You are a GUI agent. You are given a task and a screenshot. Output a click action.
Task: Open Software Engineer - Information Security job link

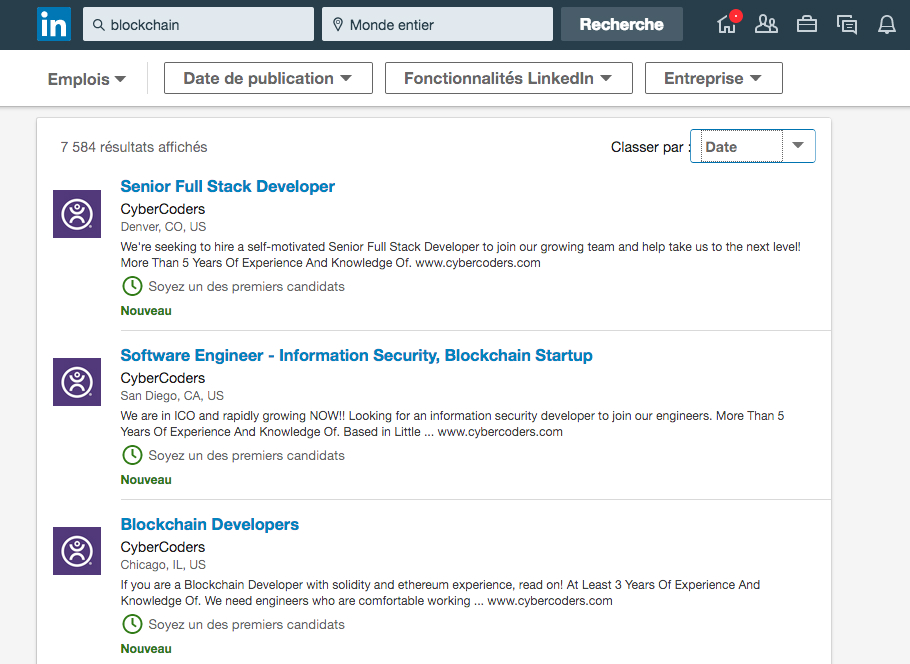356,355
